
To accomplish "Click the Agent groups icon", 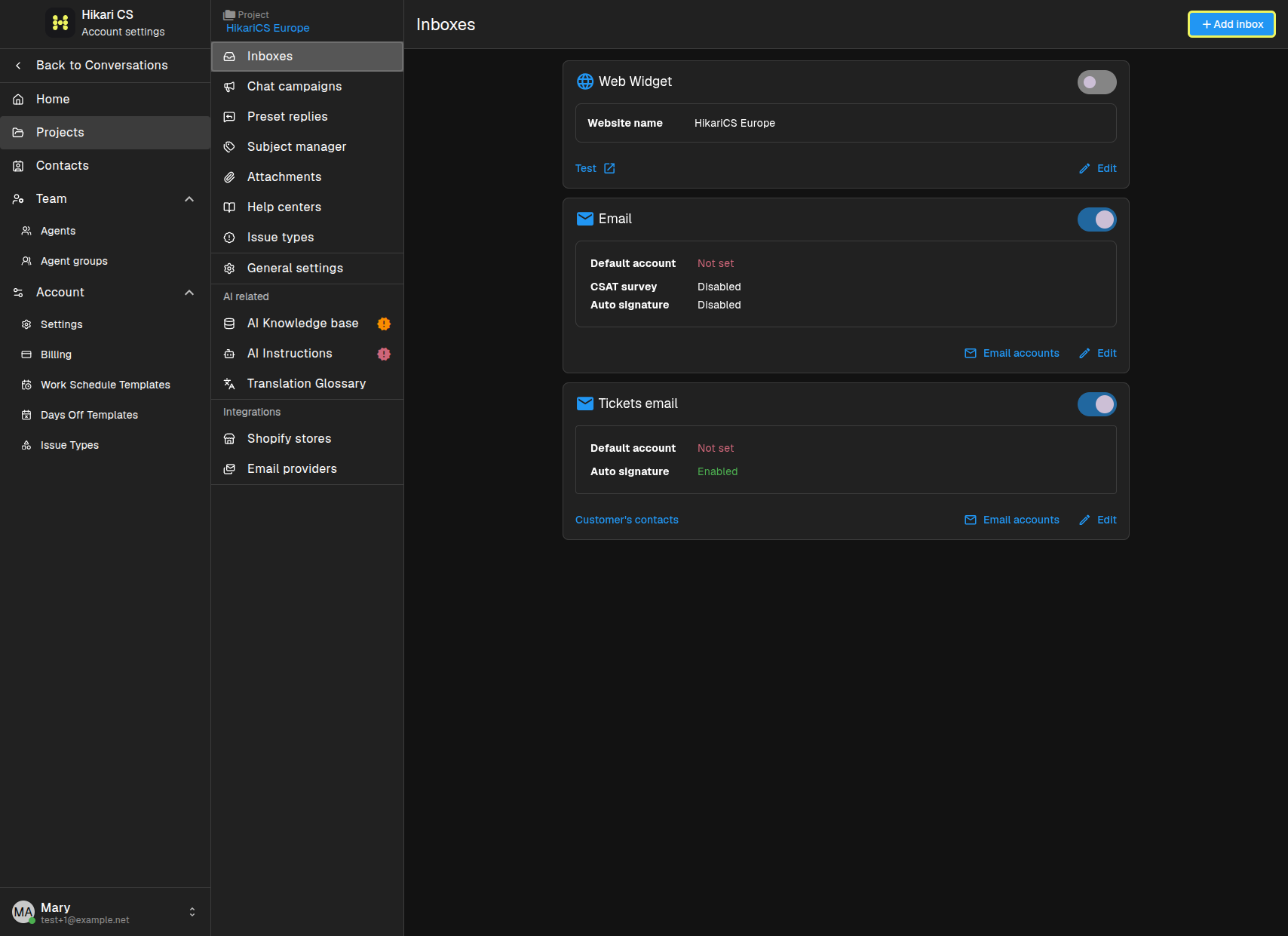I will [x=26, y=261].
